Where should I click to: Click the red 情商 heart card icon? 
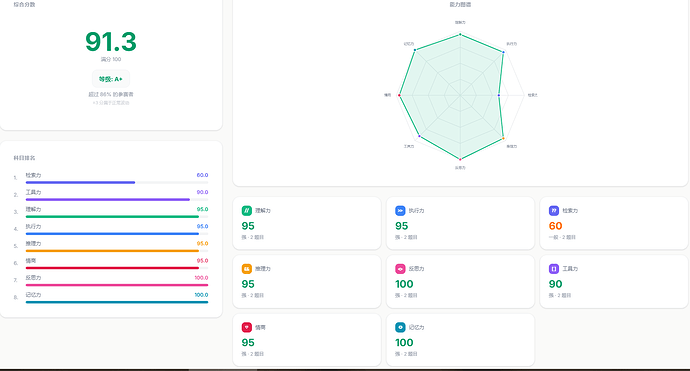pos(246,327)
